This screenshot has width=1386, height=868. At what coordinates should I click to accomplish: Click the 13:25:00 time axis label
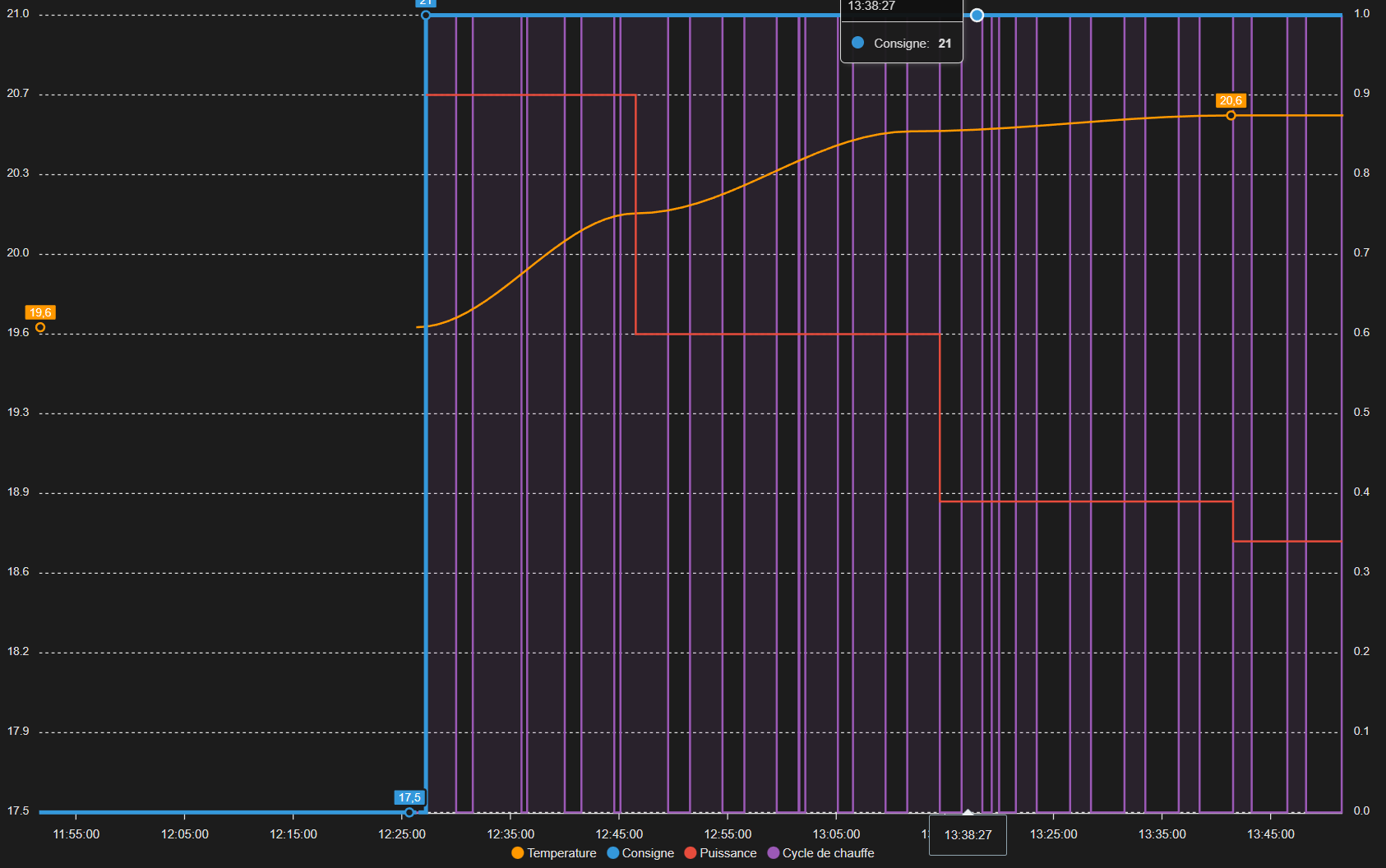[1053, 834]
